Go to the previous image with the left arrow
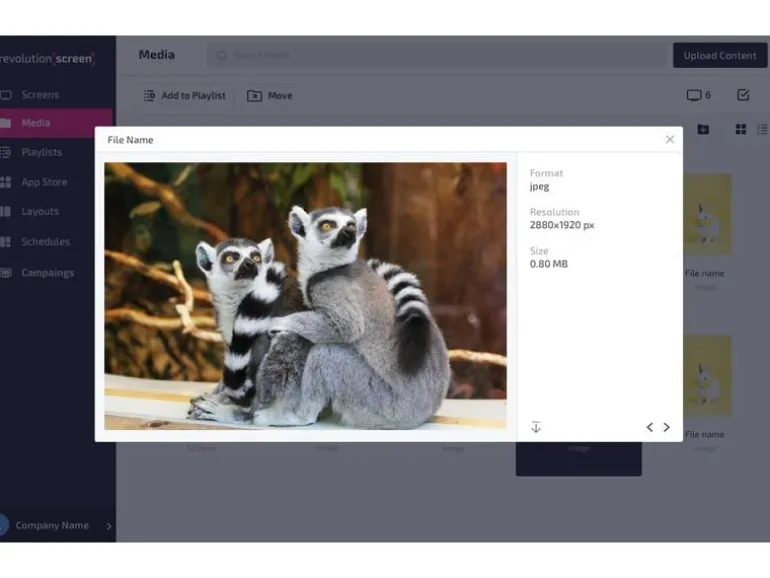The width and height of the screenshot is (770, 578). pos(650,427)
